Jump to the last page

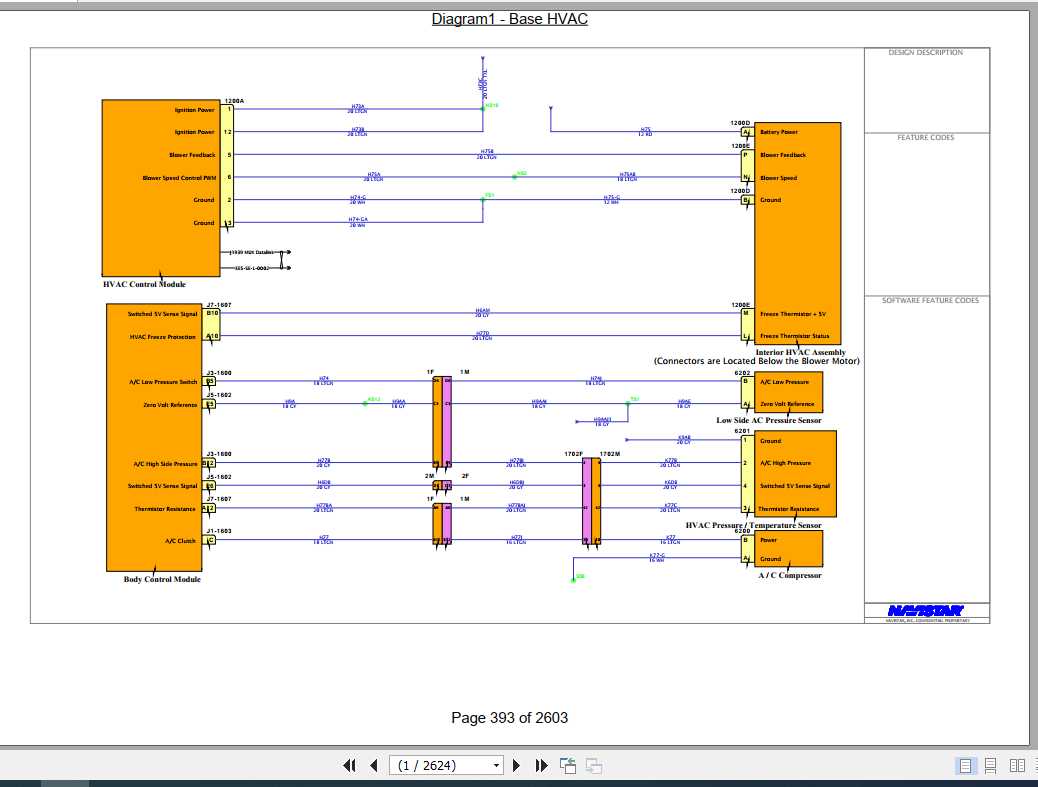[x=541, y=765]
